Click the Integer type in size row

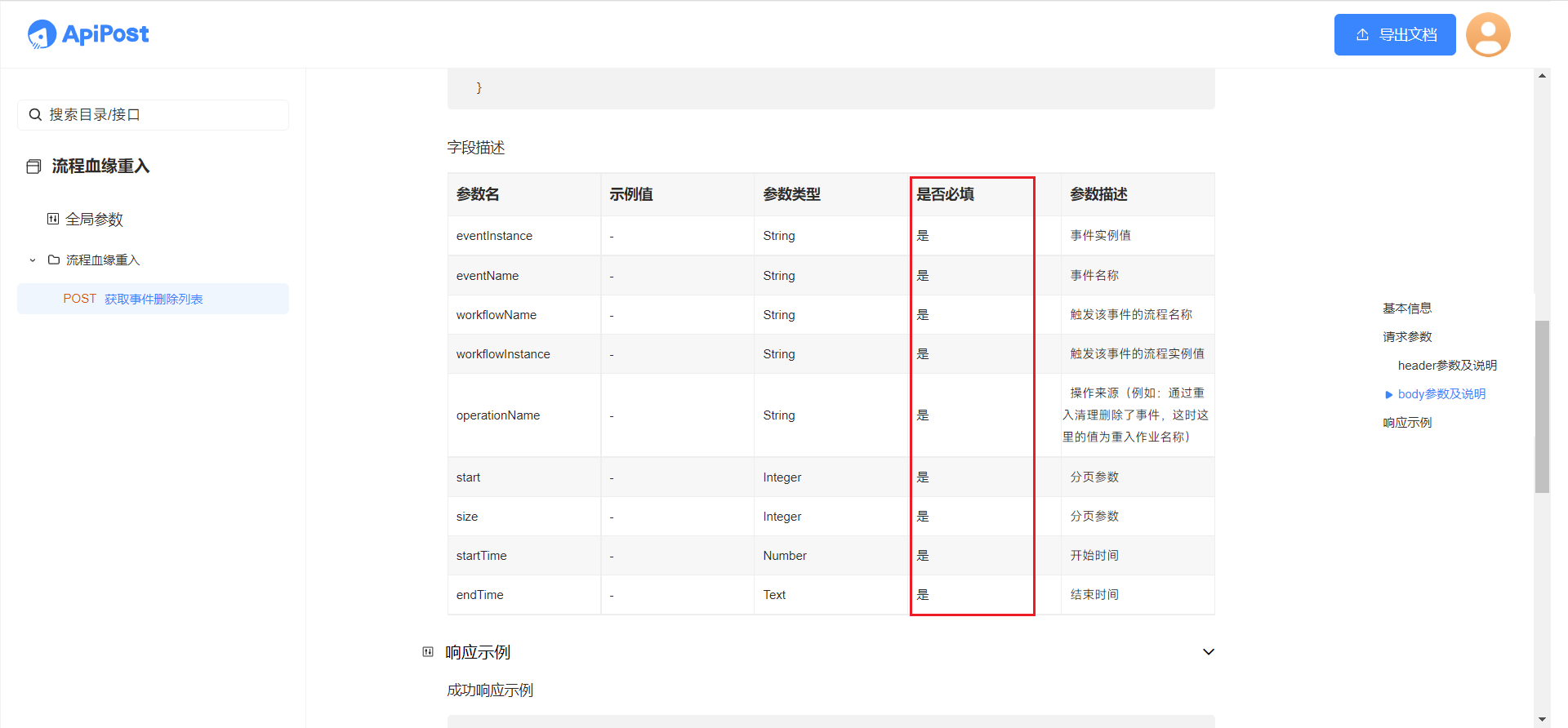831,517
